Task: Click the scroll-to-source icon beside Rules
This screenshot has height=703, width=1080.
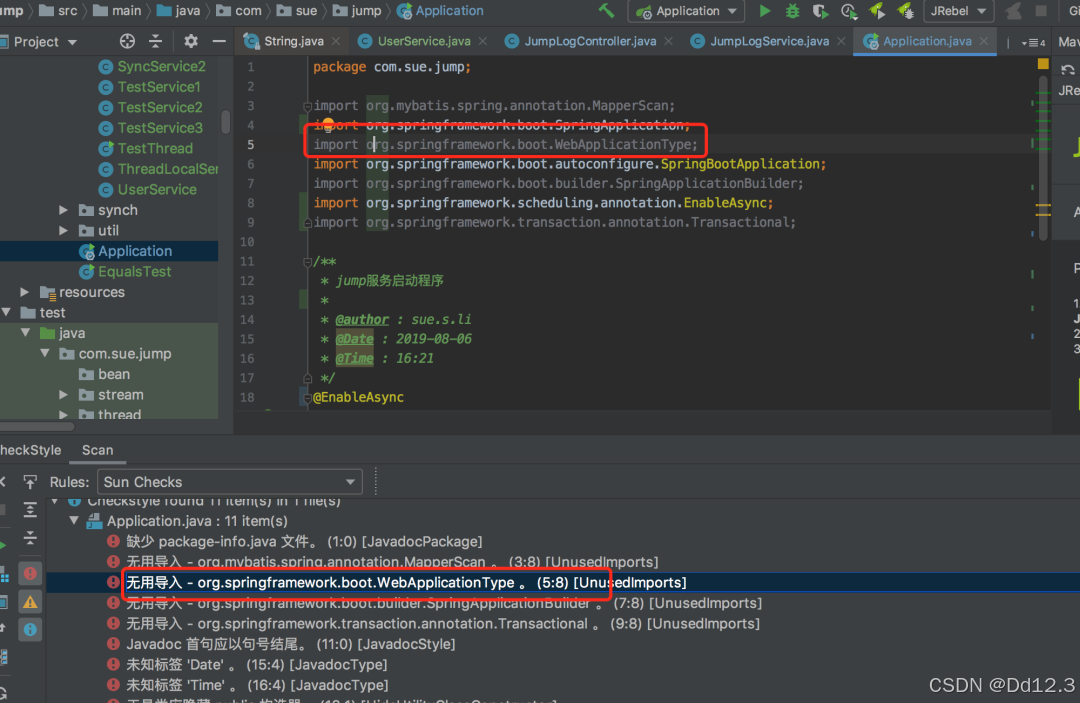Action: pyautogui.click(x=30, y=481)
